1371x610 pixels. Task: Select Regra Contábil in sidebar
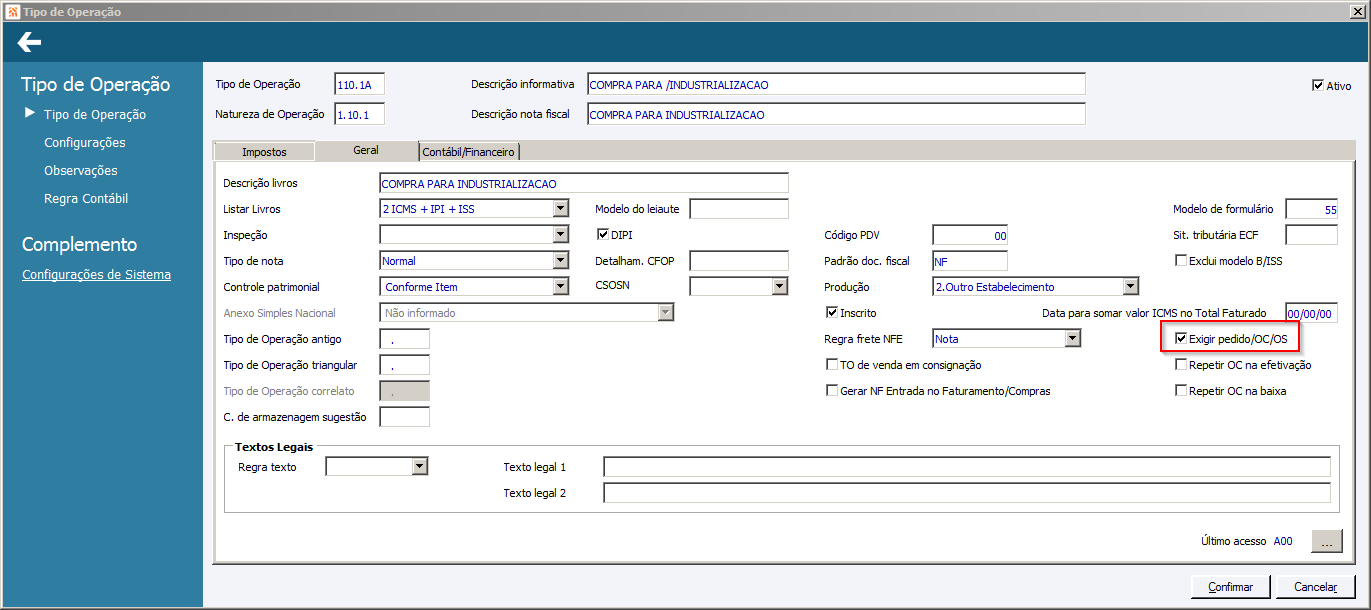86,199
